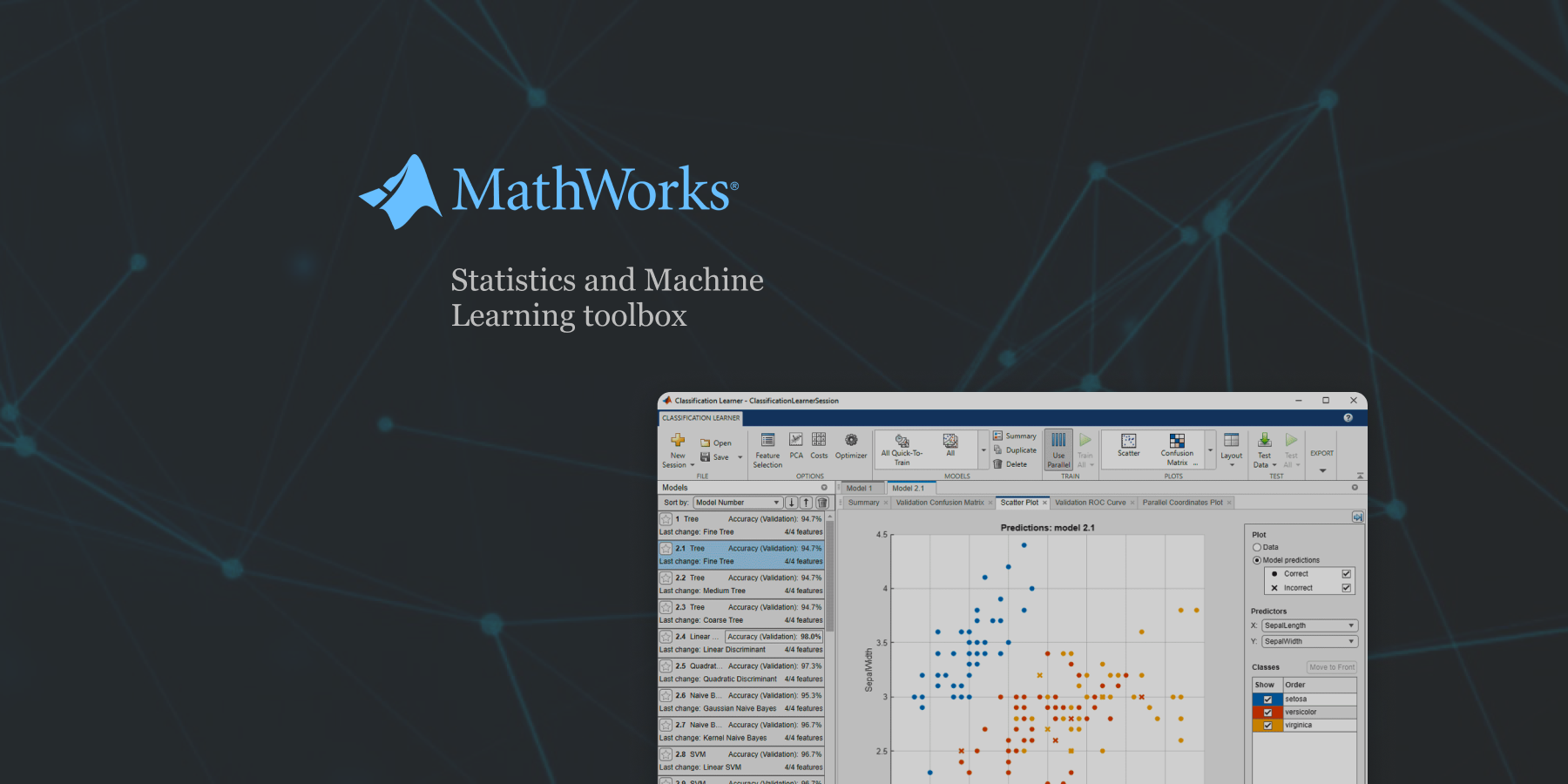Click the Train All play icon
Viewport: 1568px width, 784px height.
(1085, 441)
